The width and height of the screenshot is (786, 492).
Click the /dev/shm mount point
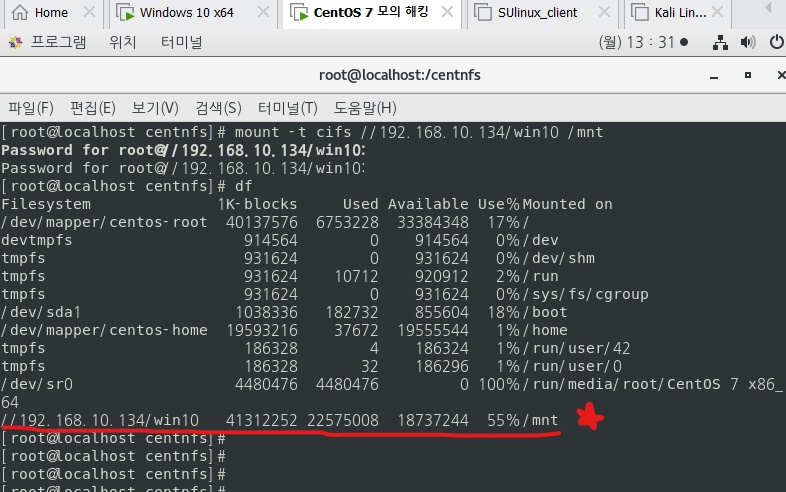click(559, 258)
